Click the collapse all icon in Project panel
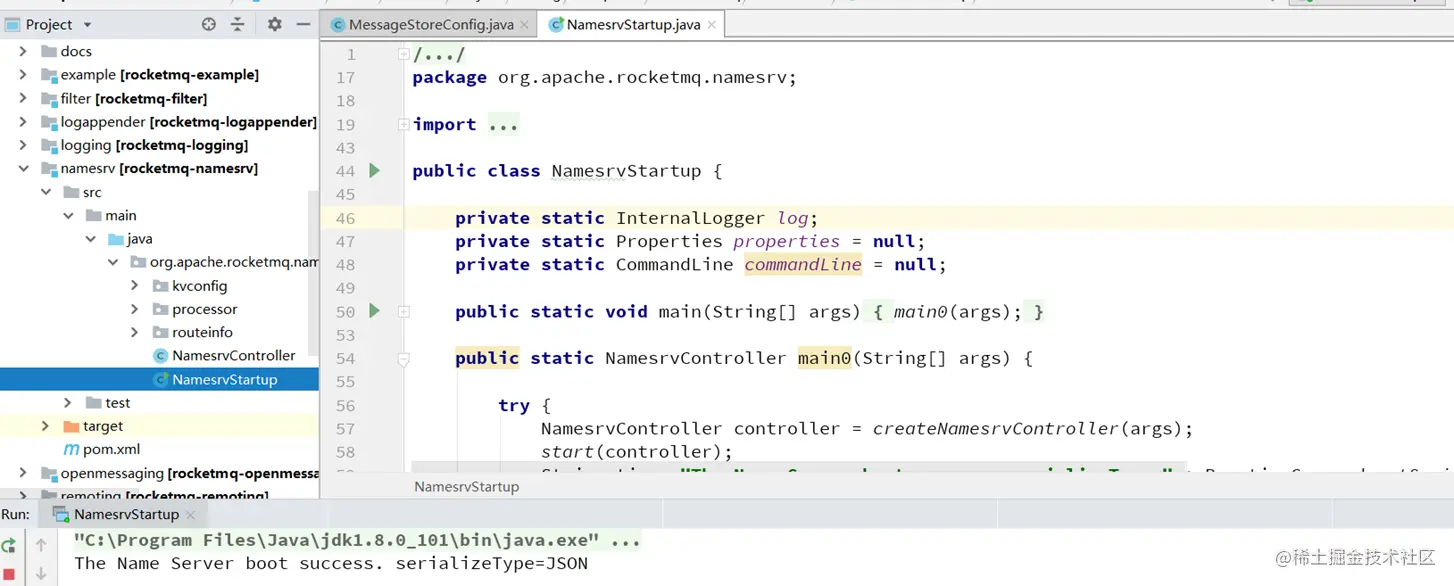The width and height of the screenshot is (1454, 586). (x=238, y=24)
